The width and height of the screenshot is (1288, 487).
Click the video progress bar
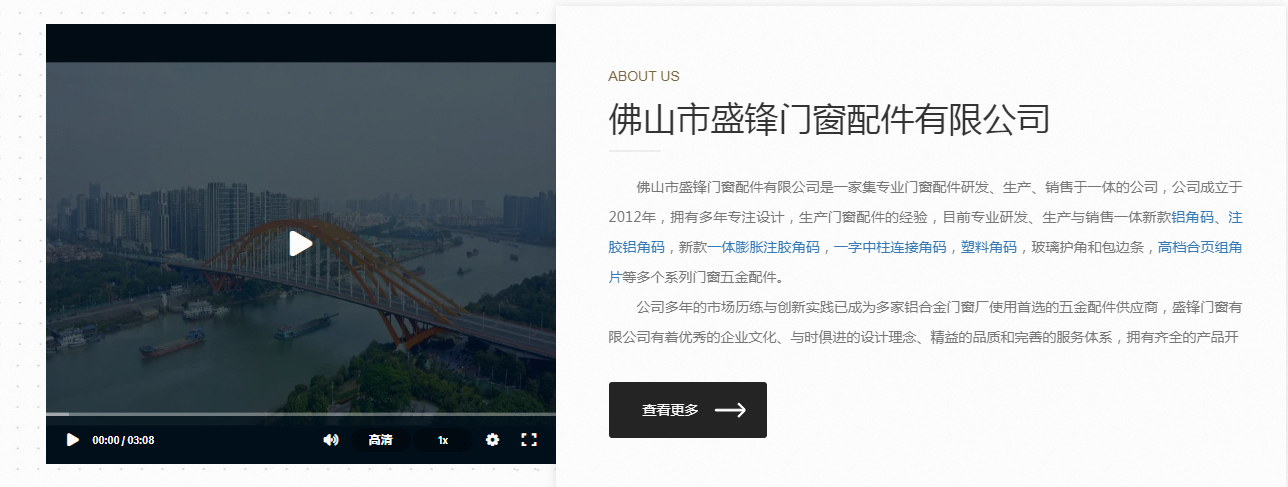coord(301,414)
